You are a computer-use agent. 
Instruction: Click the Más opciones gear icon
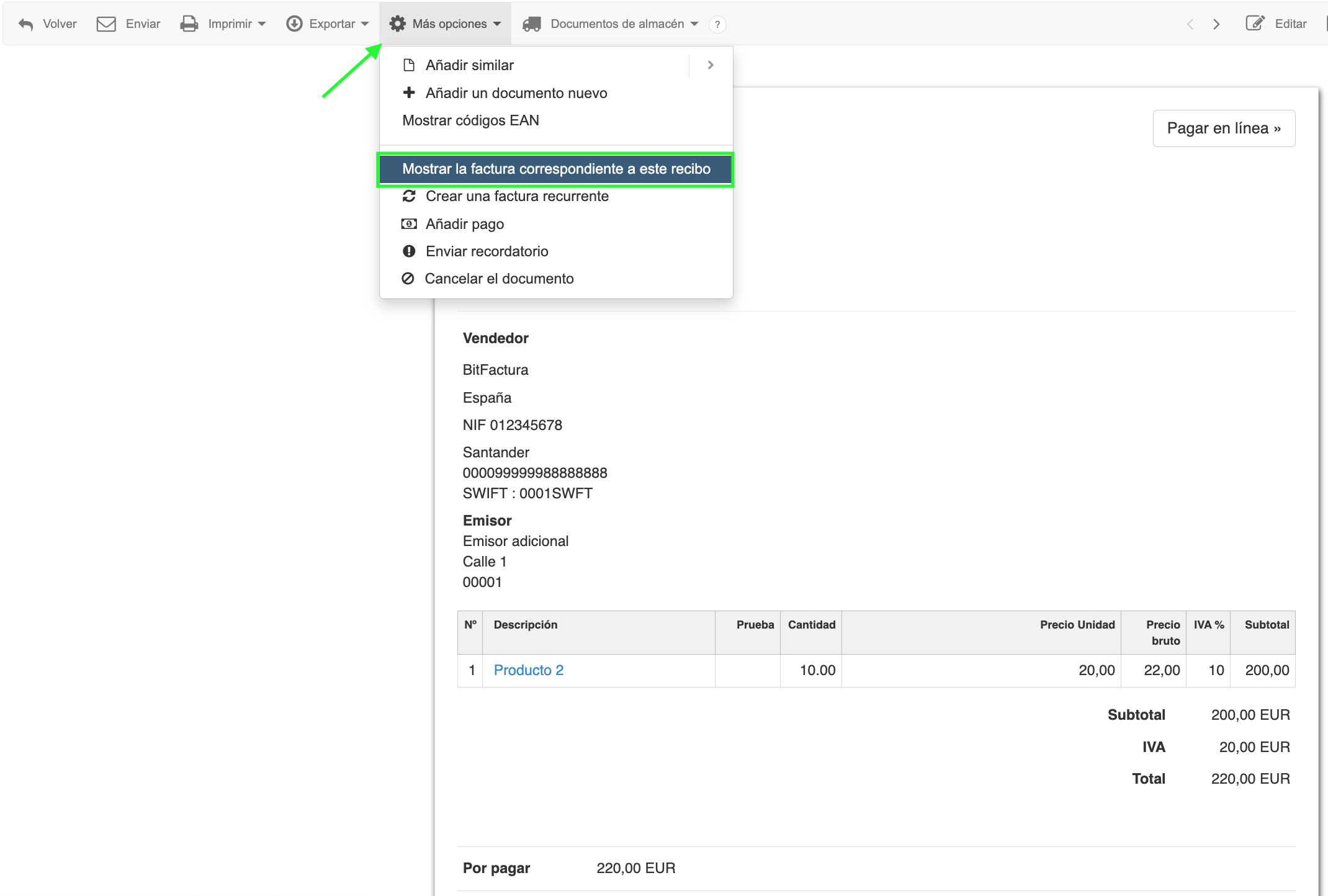[397, 24]
